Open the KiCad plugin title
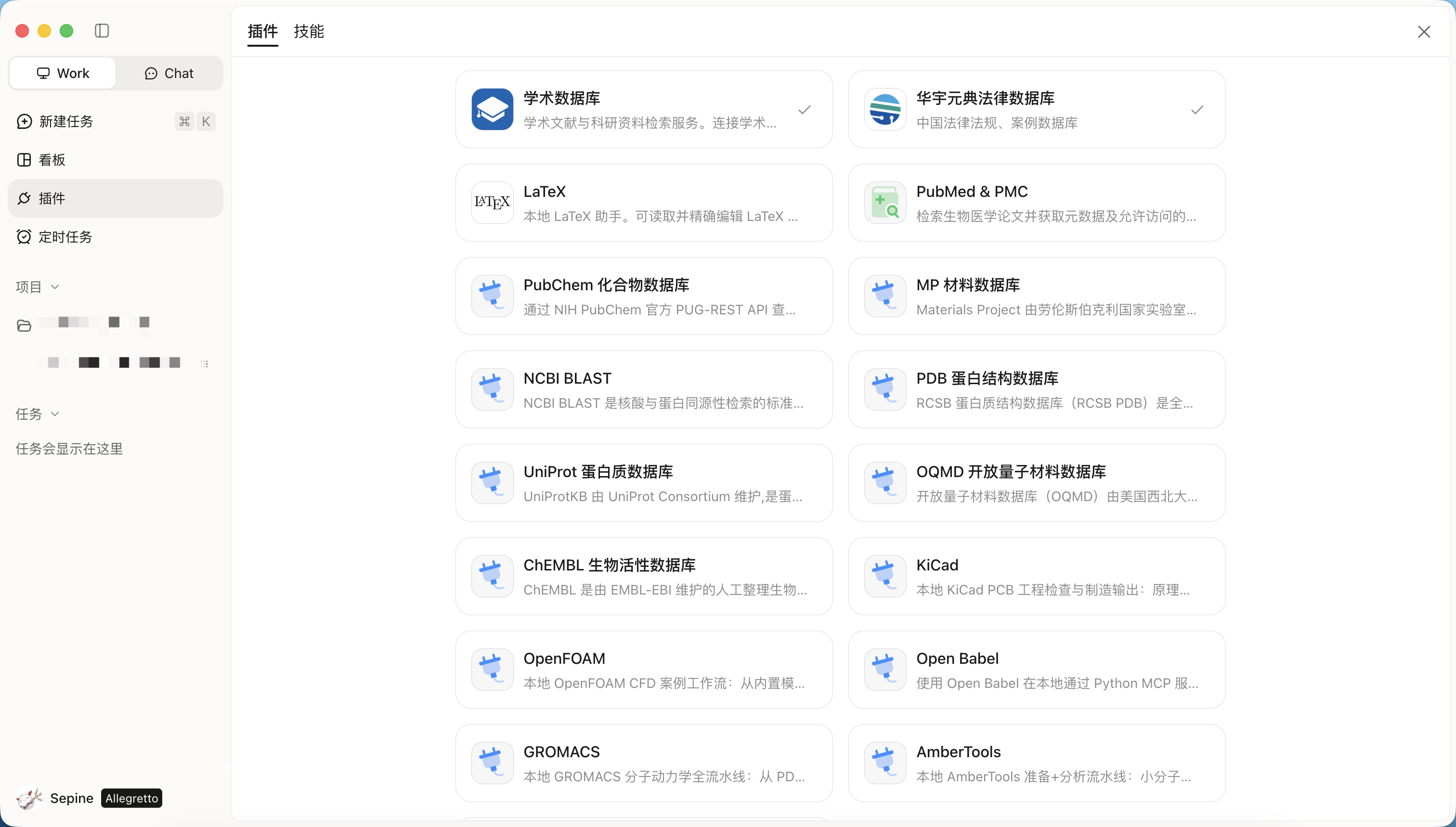 (x=937, y=565)
